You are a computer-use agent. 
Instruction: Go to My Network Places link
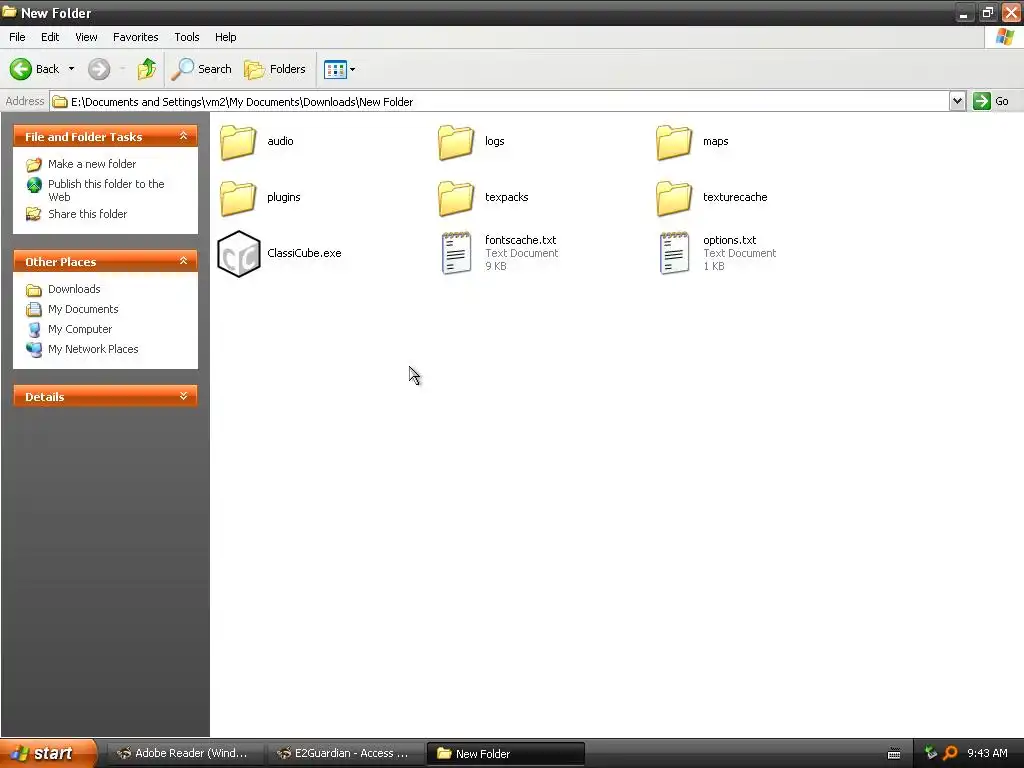point(93,349)
